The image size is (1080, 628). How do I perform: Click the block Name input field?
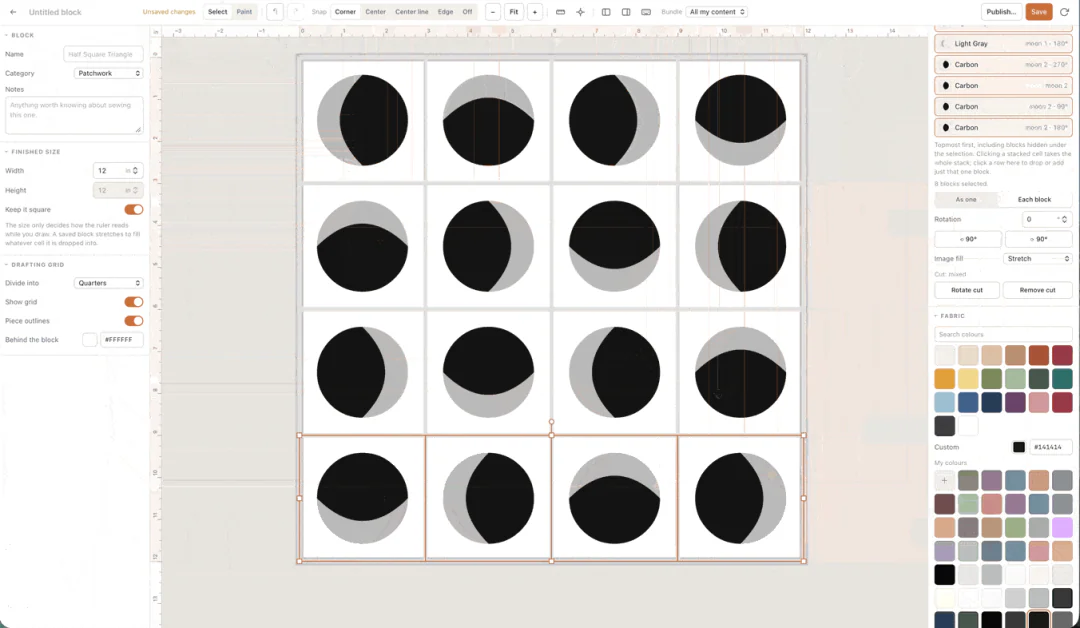(103, 54)
